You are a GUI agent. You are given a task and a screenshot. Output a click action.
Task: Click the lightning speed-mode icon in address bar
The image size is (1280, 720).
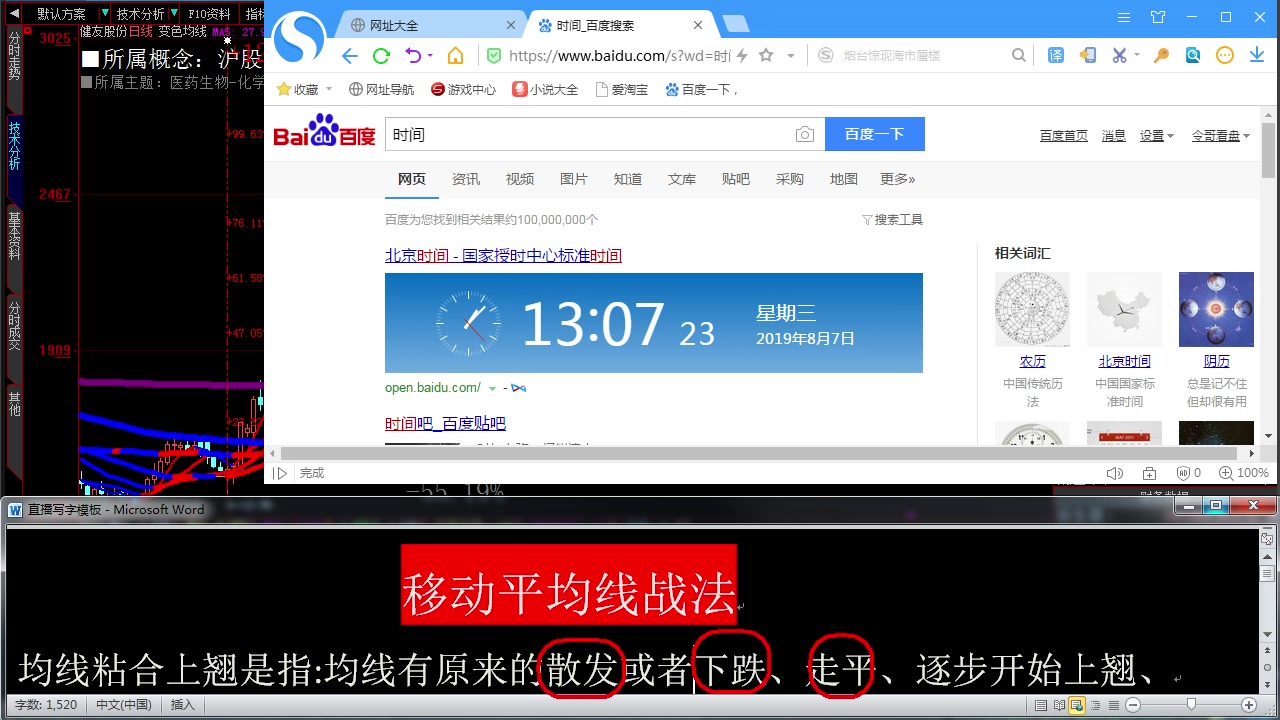point(744,56)
